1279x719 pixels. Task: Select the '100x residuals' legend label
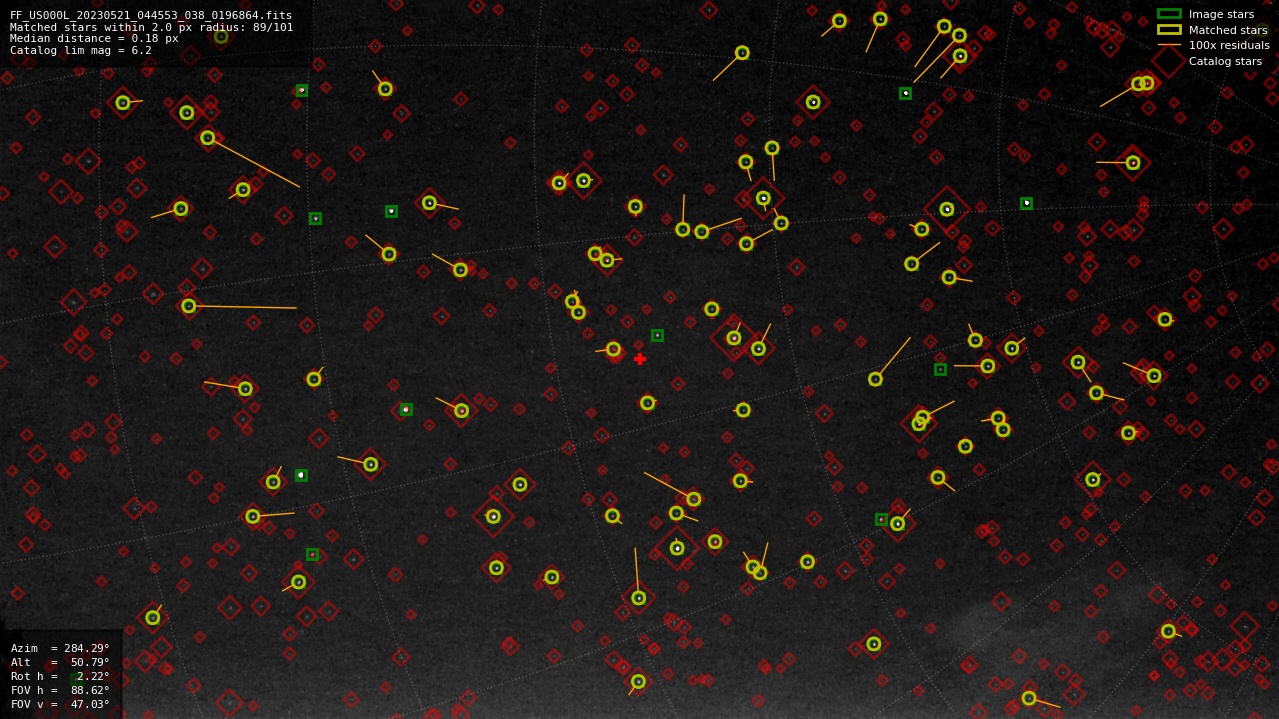1229,45
